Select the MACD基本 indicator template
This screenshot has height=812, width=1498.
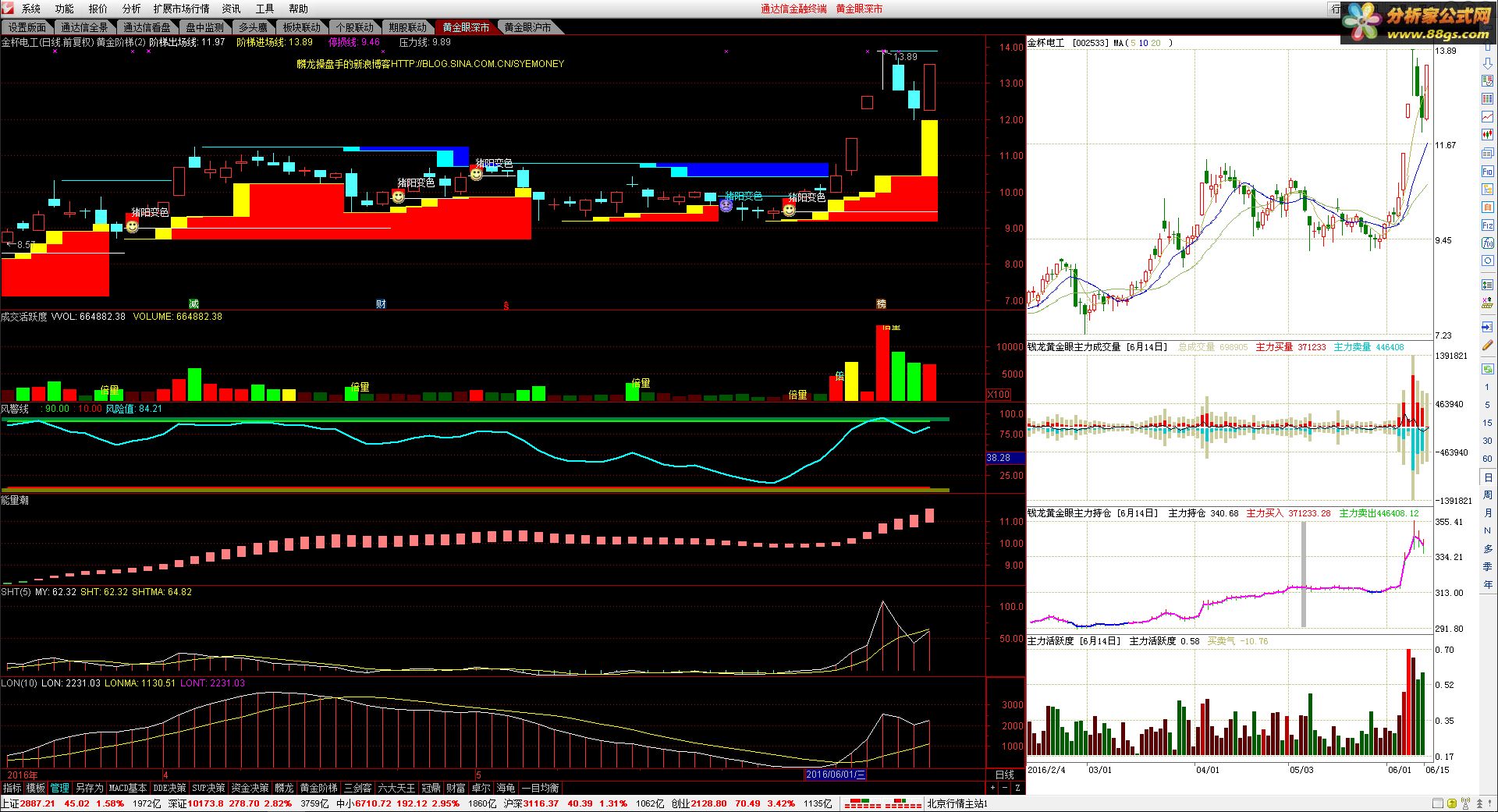[x=128, y=788]
